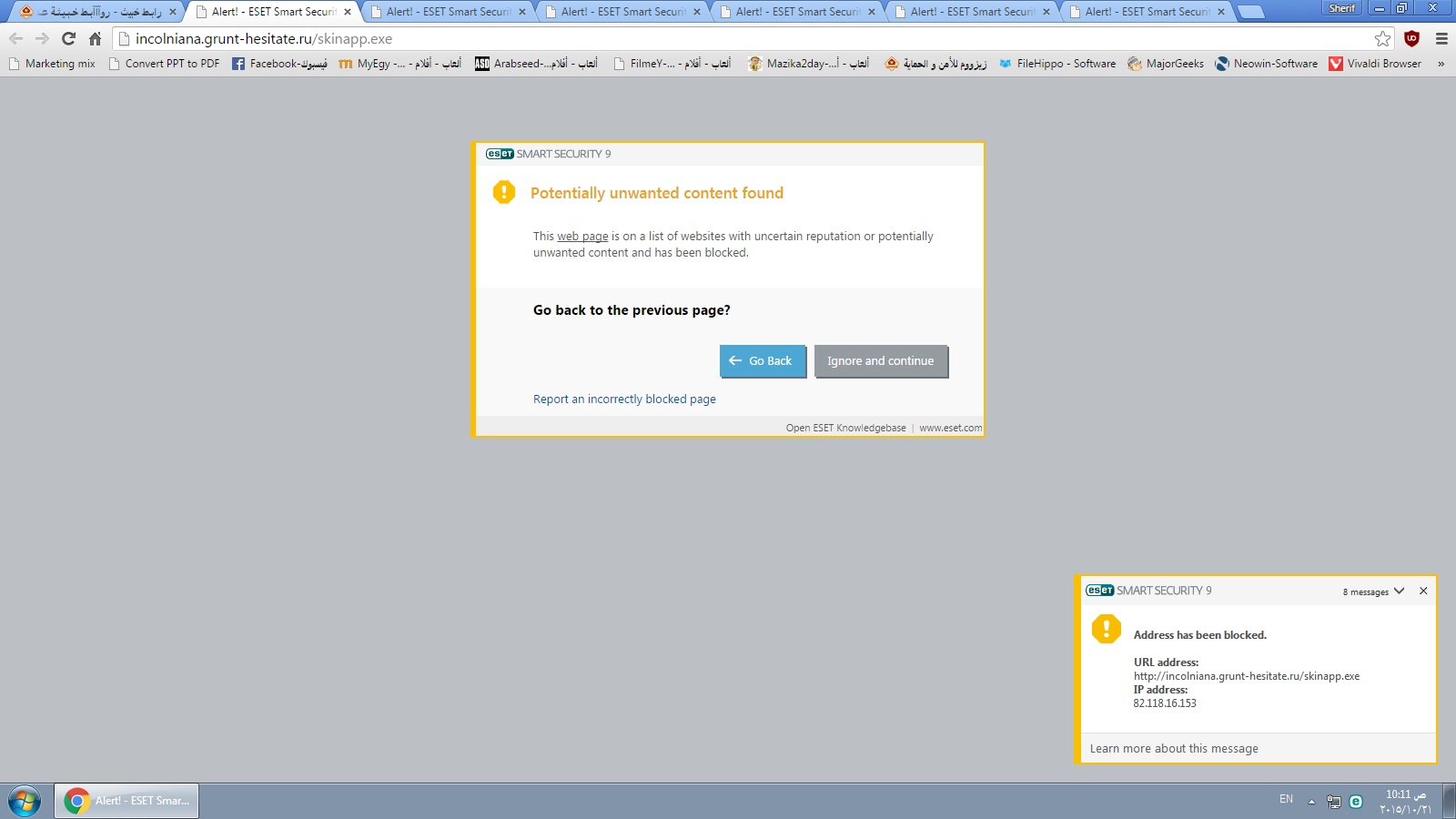Open the Windows Start button
This screenshot has height=819, width=1456.
click(25, 802)
